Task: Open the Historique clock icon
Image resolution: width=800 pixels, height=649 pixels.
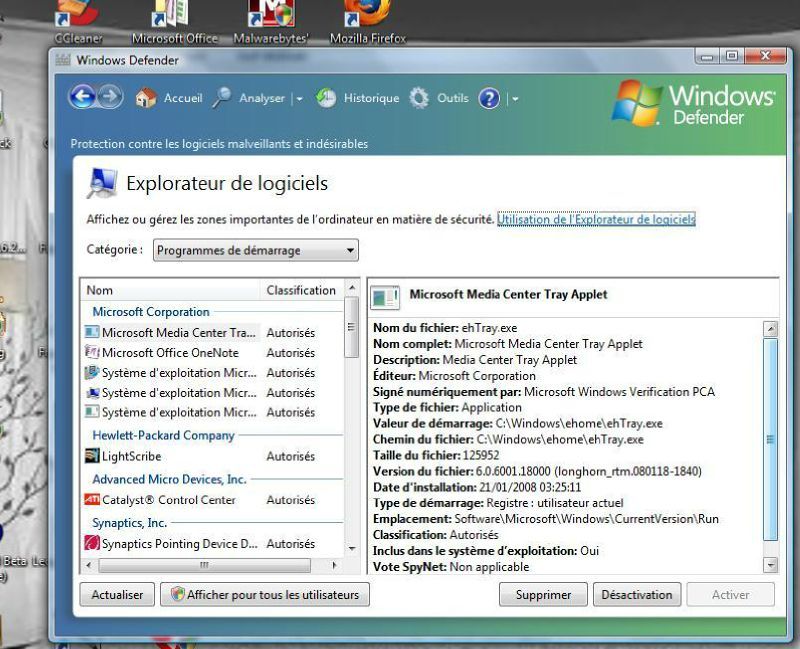Action: coord(326,98)
